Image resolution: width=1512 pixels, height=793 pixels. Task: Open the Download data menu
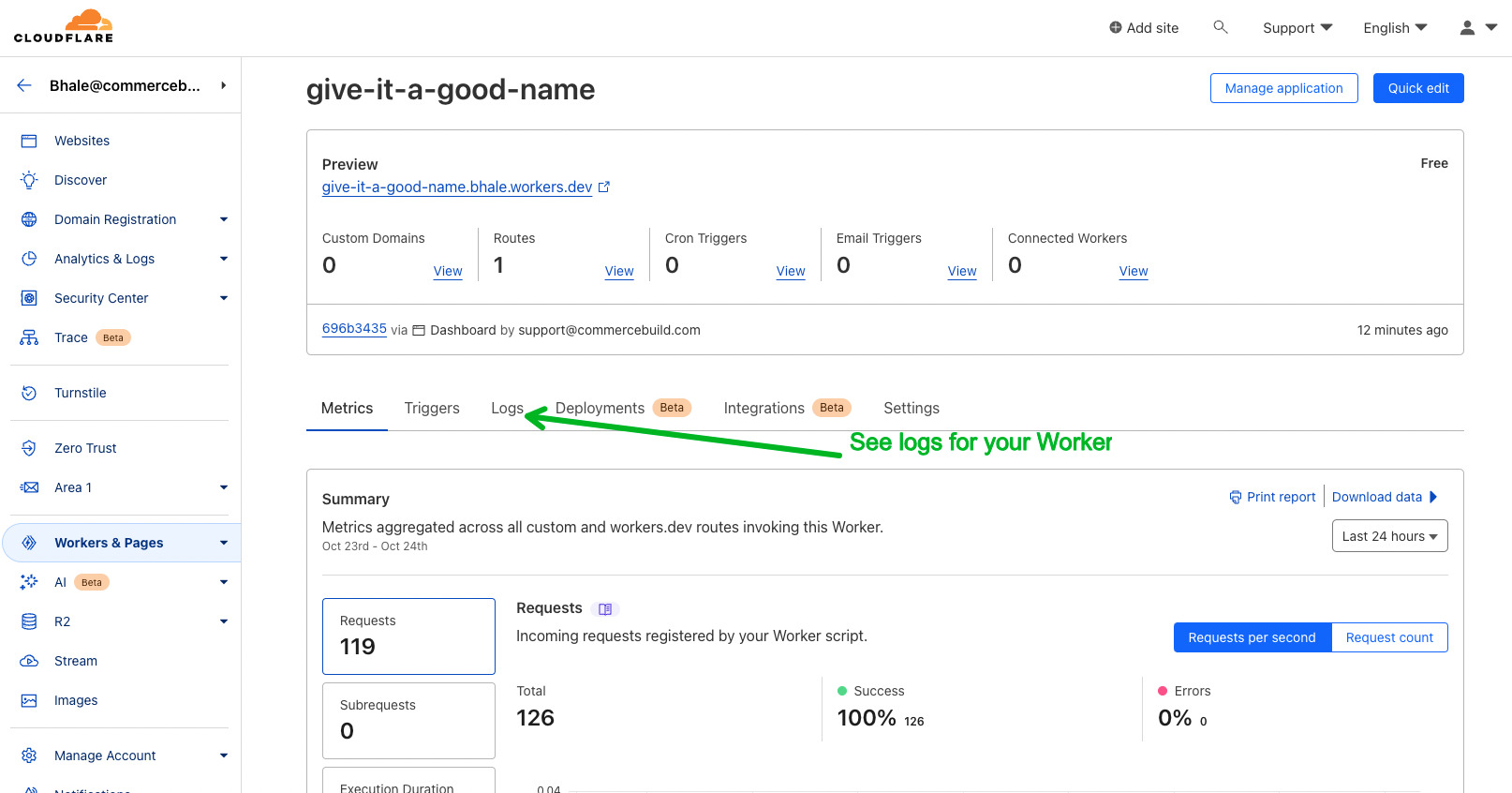pos(1385,497)
